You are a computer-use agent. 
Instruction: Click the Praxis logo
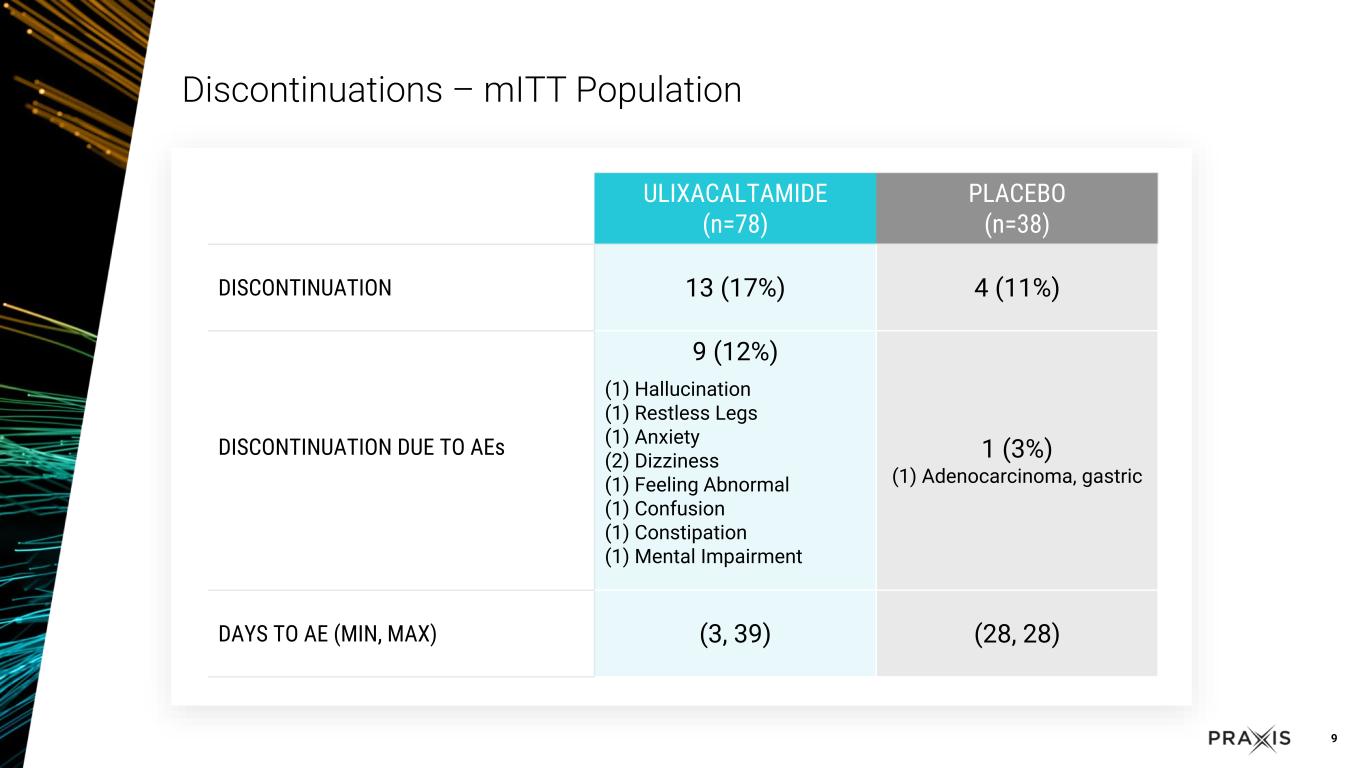[x=1249, y=739]
